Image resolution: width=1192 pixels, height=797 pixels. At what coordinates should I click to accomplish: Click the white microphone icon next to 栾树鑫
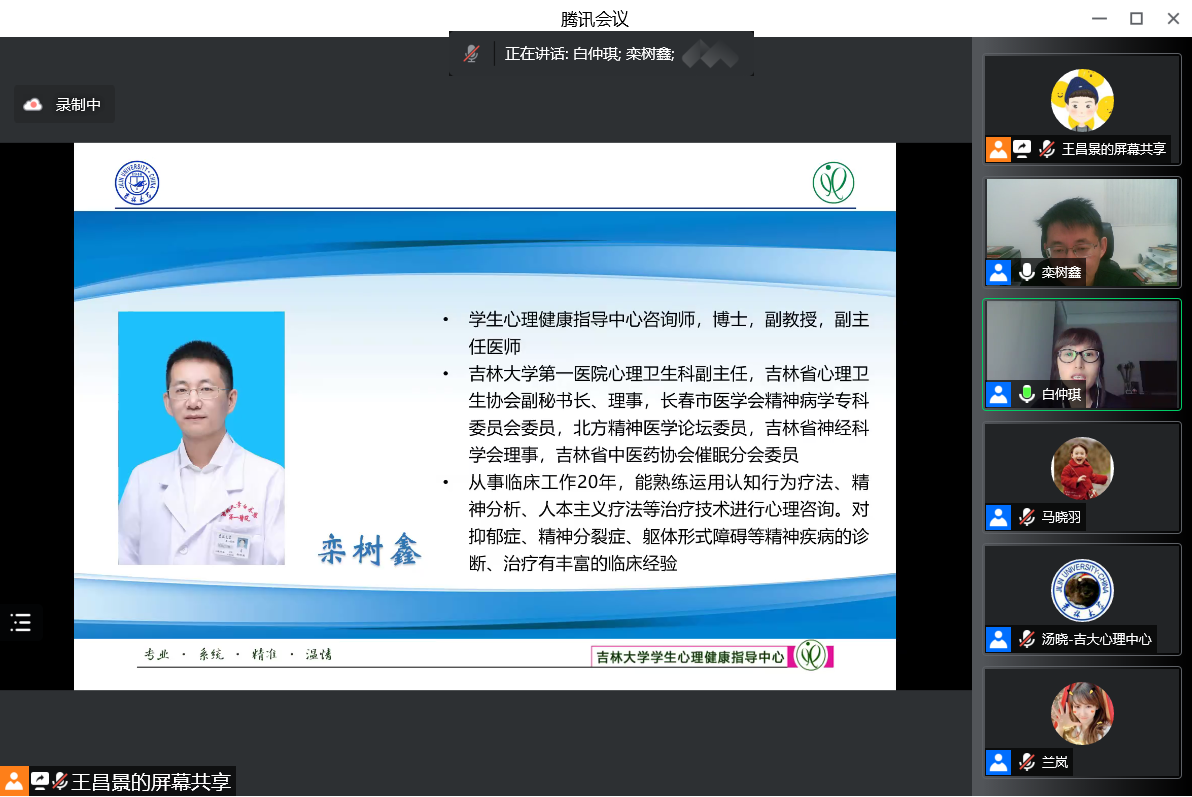[x=1026, y=272]
